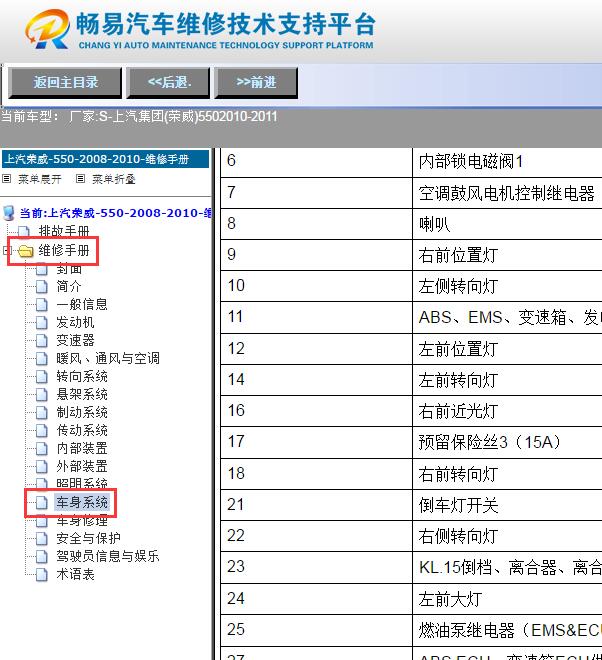Click table cell 左前大灯
The image size is (602, 660).
coord(507,599)
